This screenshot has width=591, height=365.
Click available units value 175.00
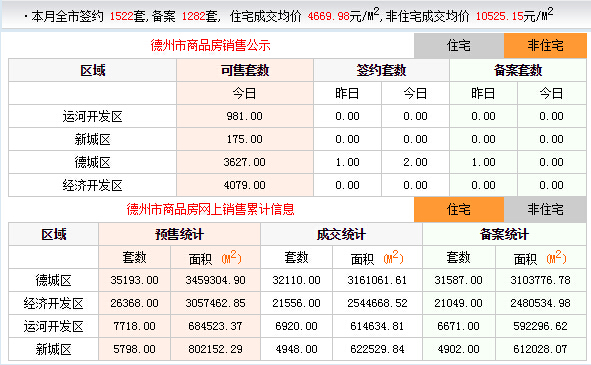click(x=245, y=139)
